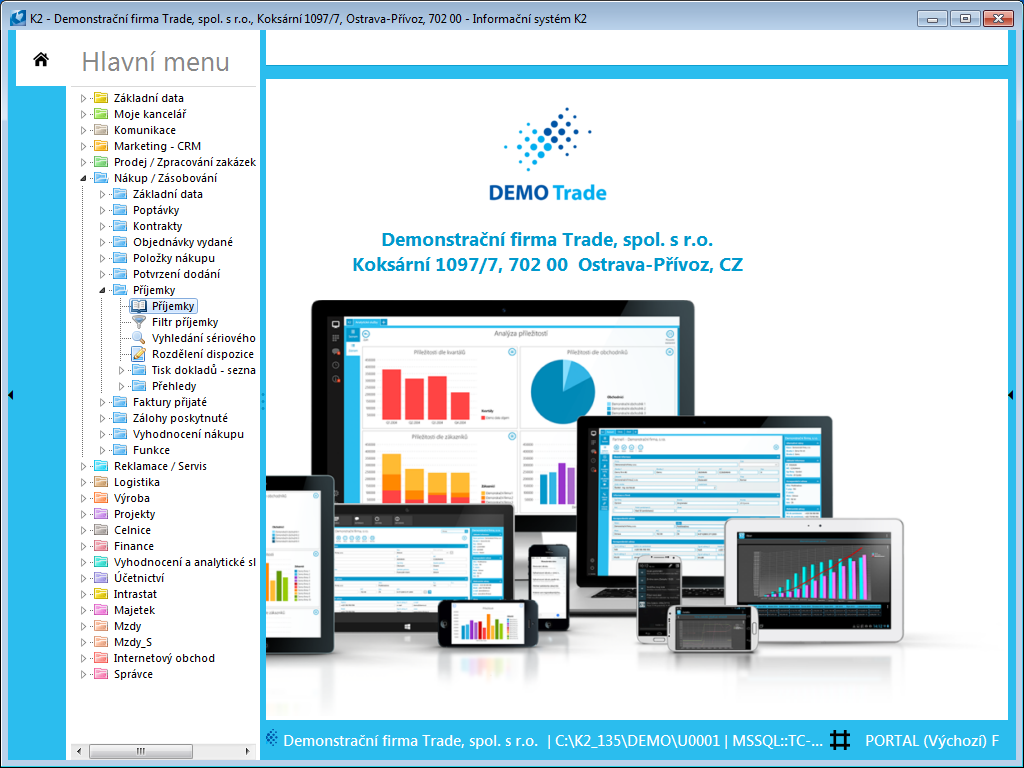
Task: Click the Správce folder icon
Action: click(101, 674)
